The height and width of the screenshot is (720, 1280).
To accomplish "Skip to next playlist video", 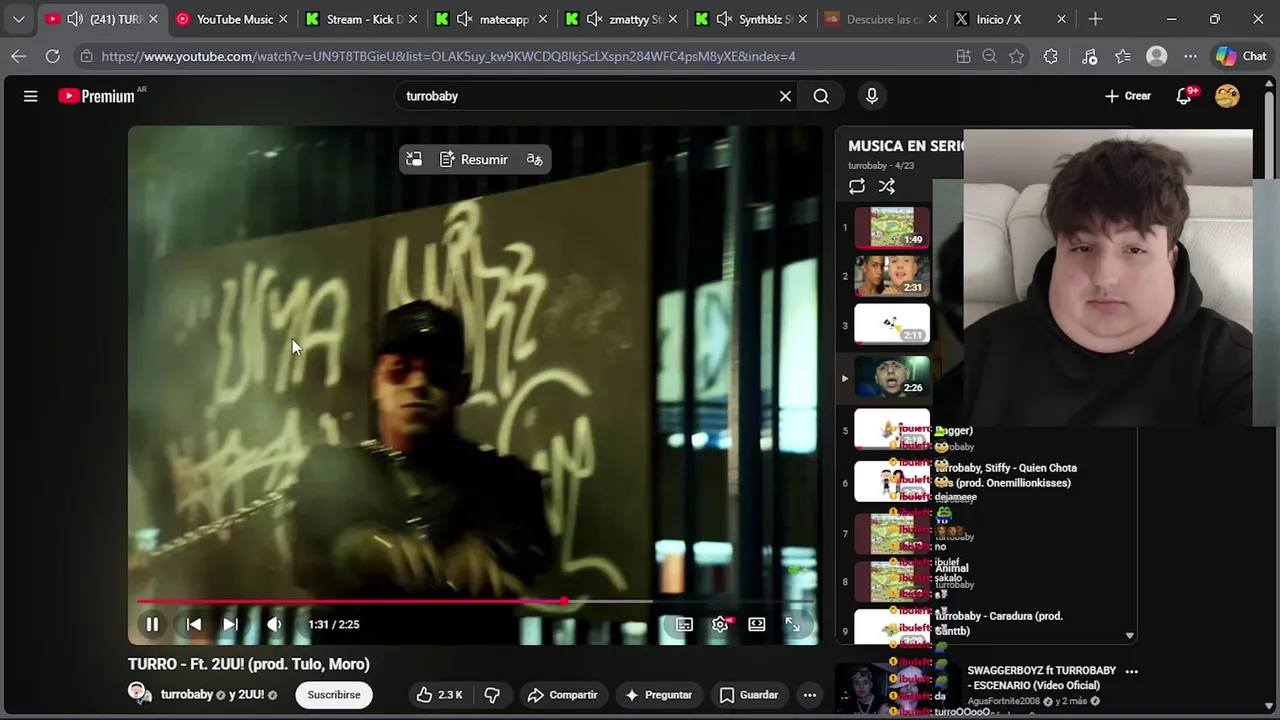I will click(x=230, y=624).
